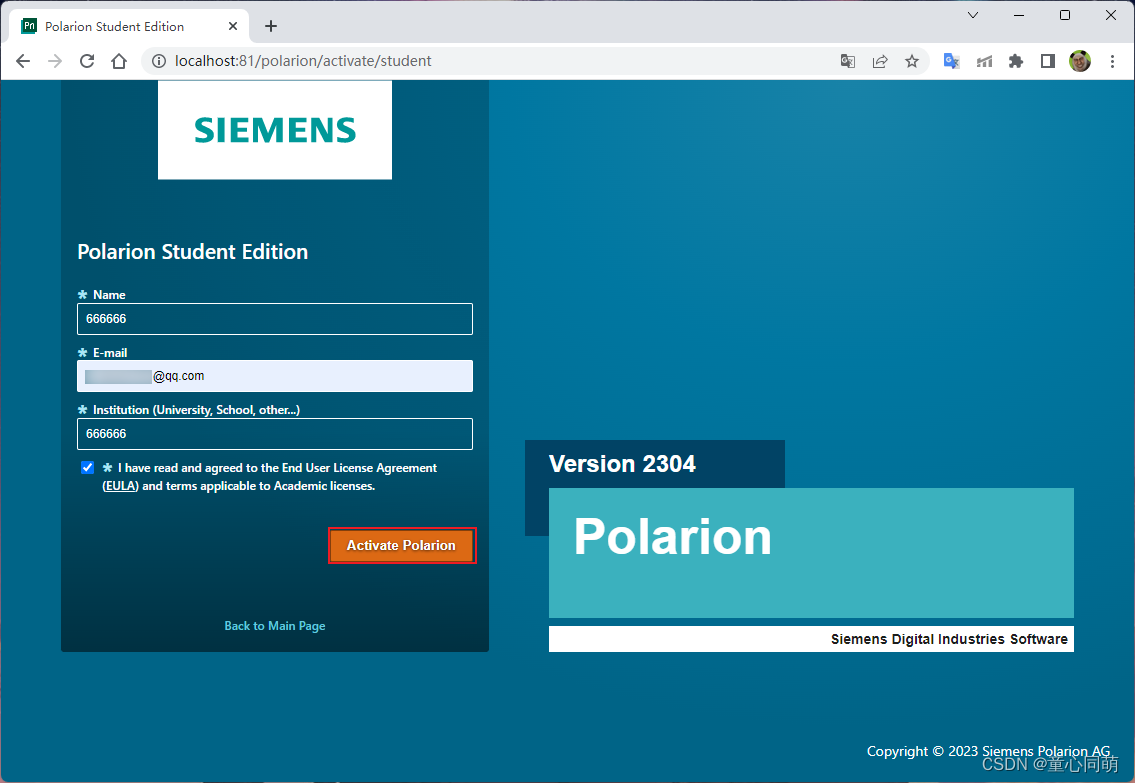View site information icon in address bar

pyautogui.click(x=159, y=62)
